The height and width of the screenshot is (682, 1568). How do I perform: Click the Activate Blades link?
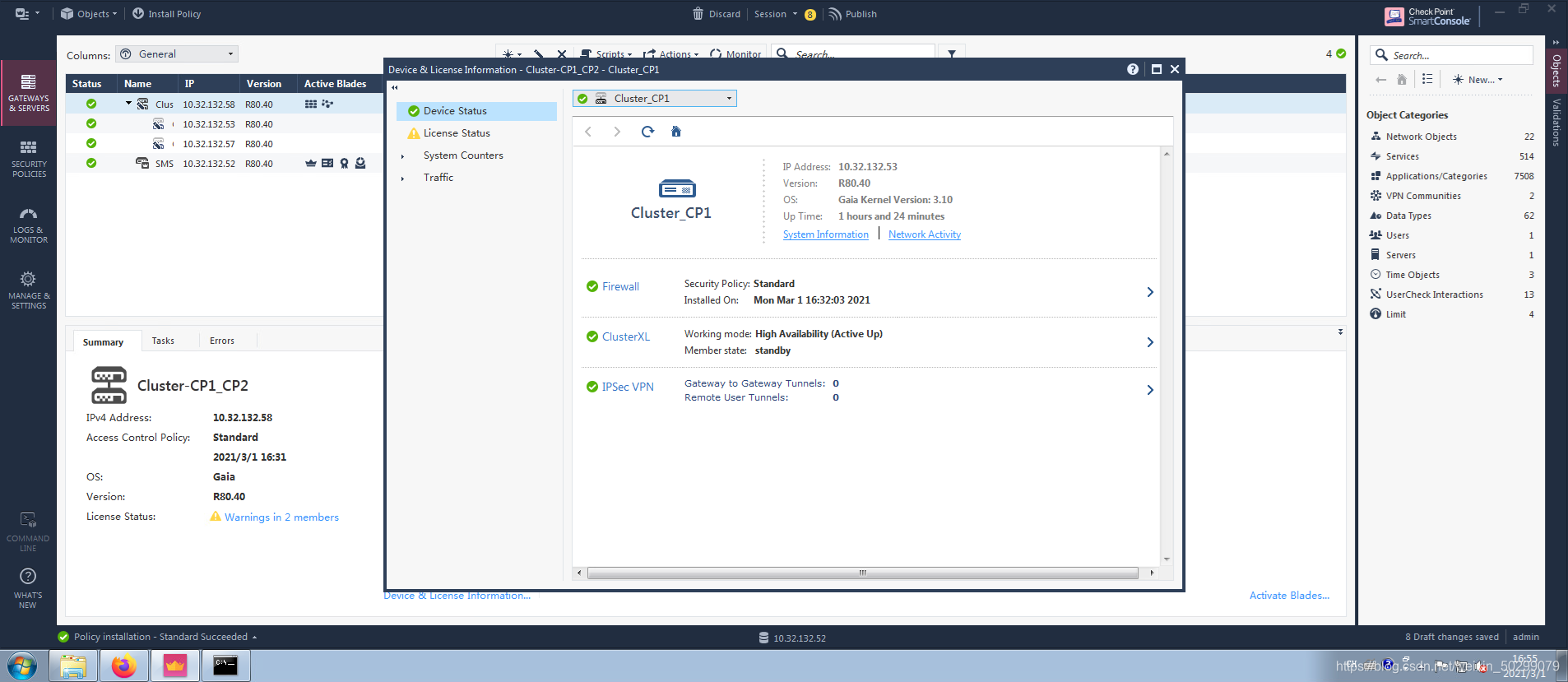pyautogui.click(x=1289, y=596)
